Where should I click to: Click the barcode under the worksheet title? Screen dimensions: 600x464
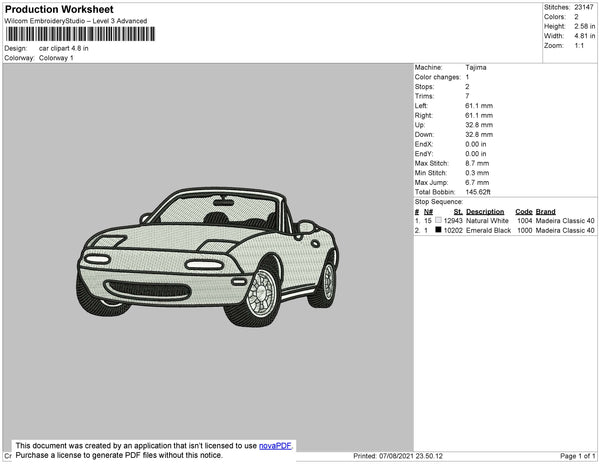pos(78,34)
